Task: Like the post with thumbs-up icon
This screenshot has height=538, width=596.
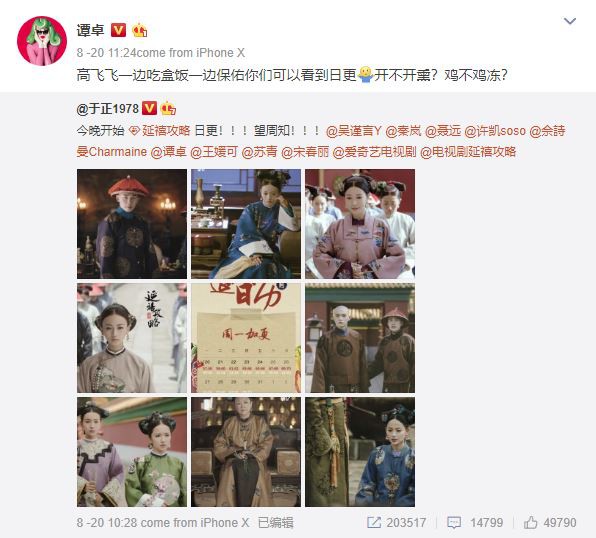Action: [531, 522]
